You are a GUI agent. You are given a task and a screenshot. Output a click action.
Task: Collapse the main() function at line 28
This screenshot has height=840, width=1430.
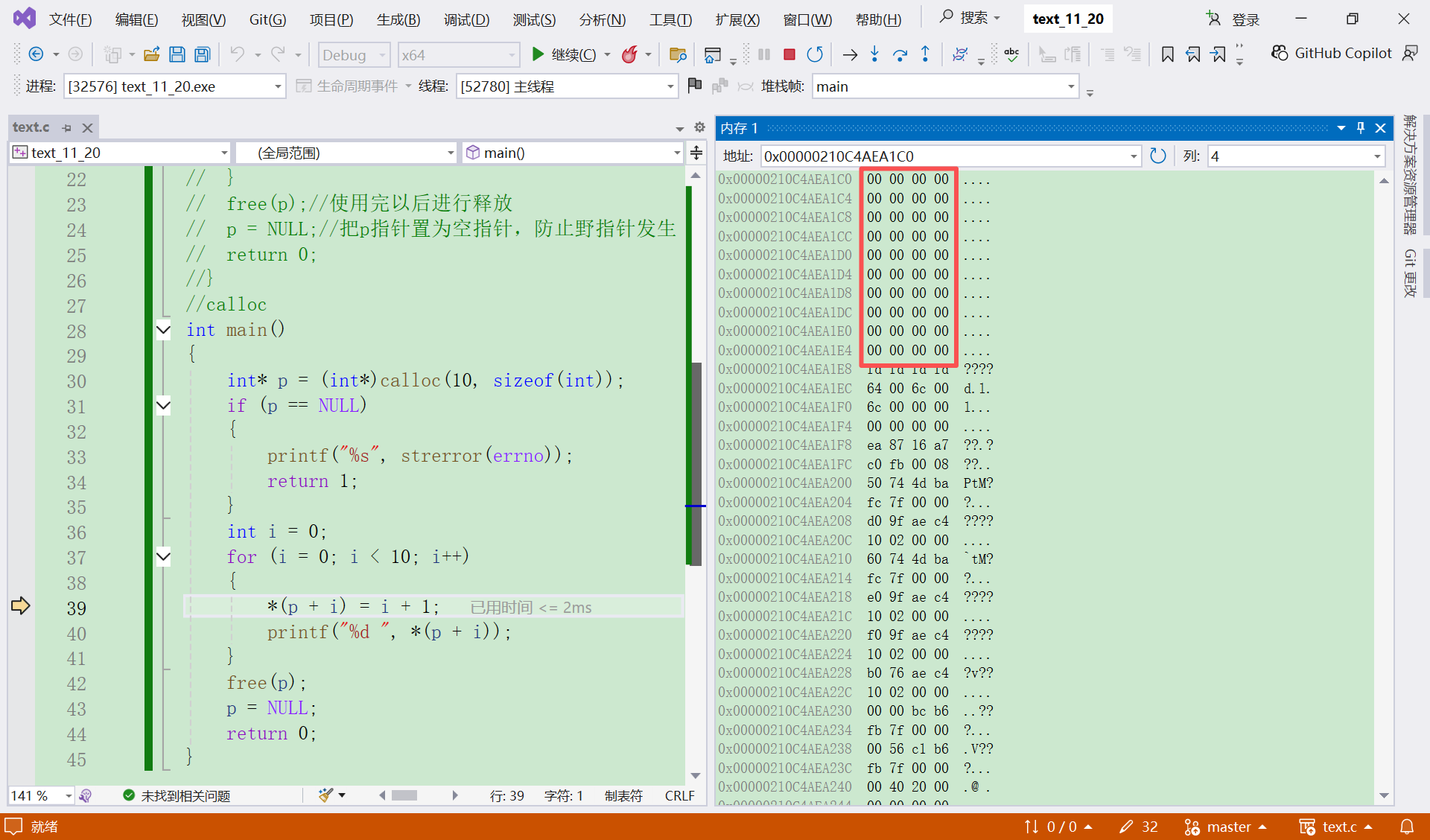[x=163, y=329]
